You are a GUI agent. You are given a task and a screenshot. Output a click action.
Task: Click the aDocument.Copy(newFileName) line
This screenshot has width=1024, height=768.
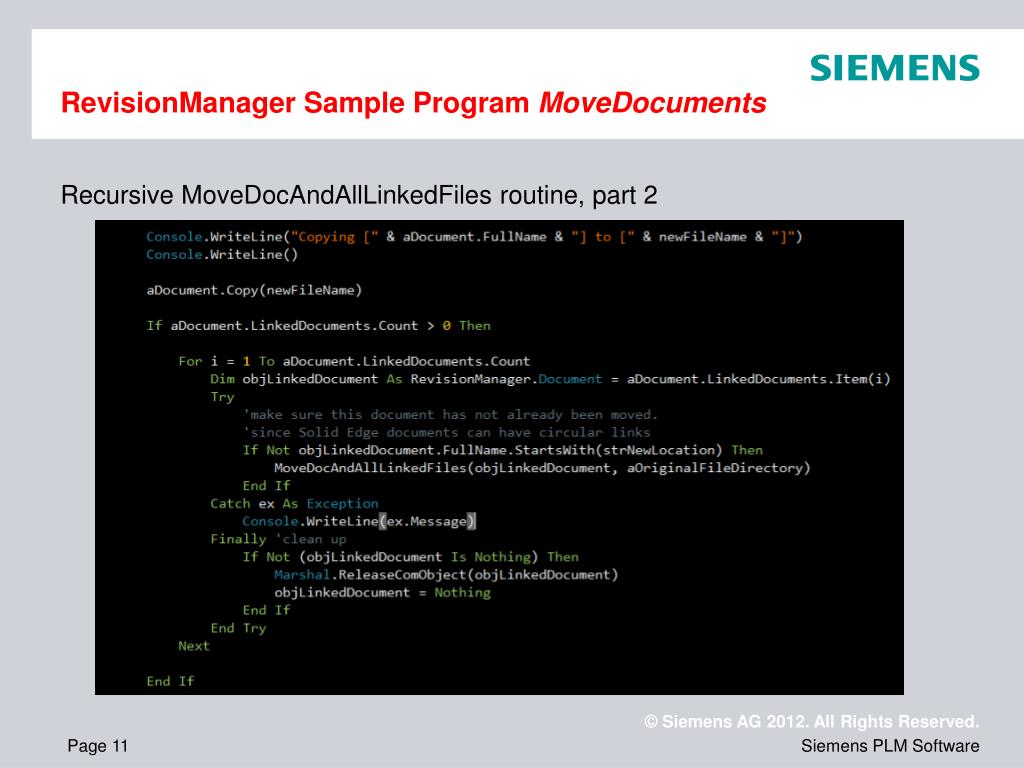(x=254, y=290)
